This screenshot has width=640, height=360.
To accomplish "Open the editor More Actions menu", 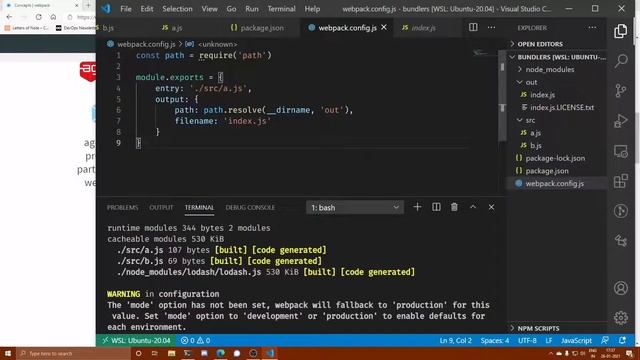I will tap(491, 27).
